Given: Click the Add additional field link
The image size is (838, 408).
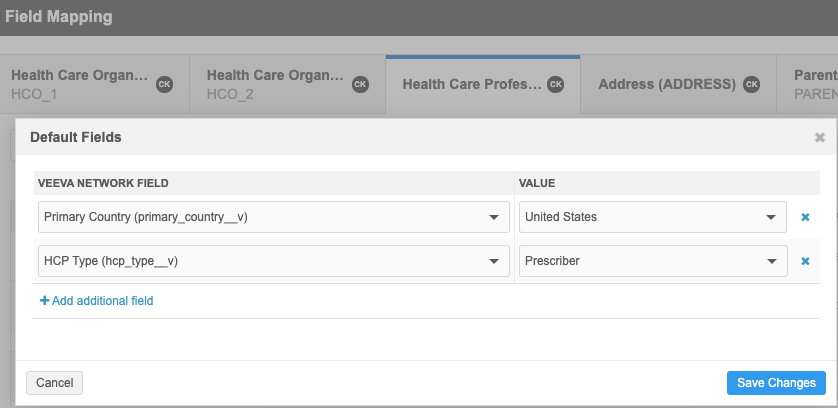Looking at the screenshot, I should tap(102, 300).
